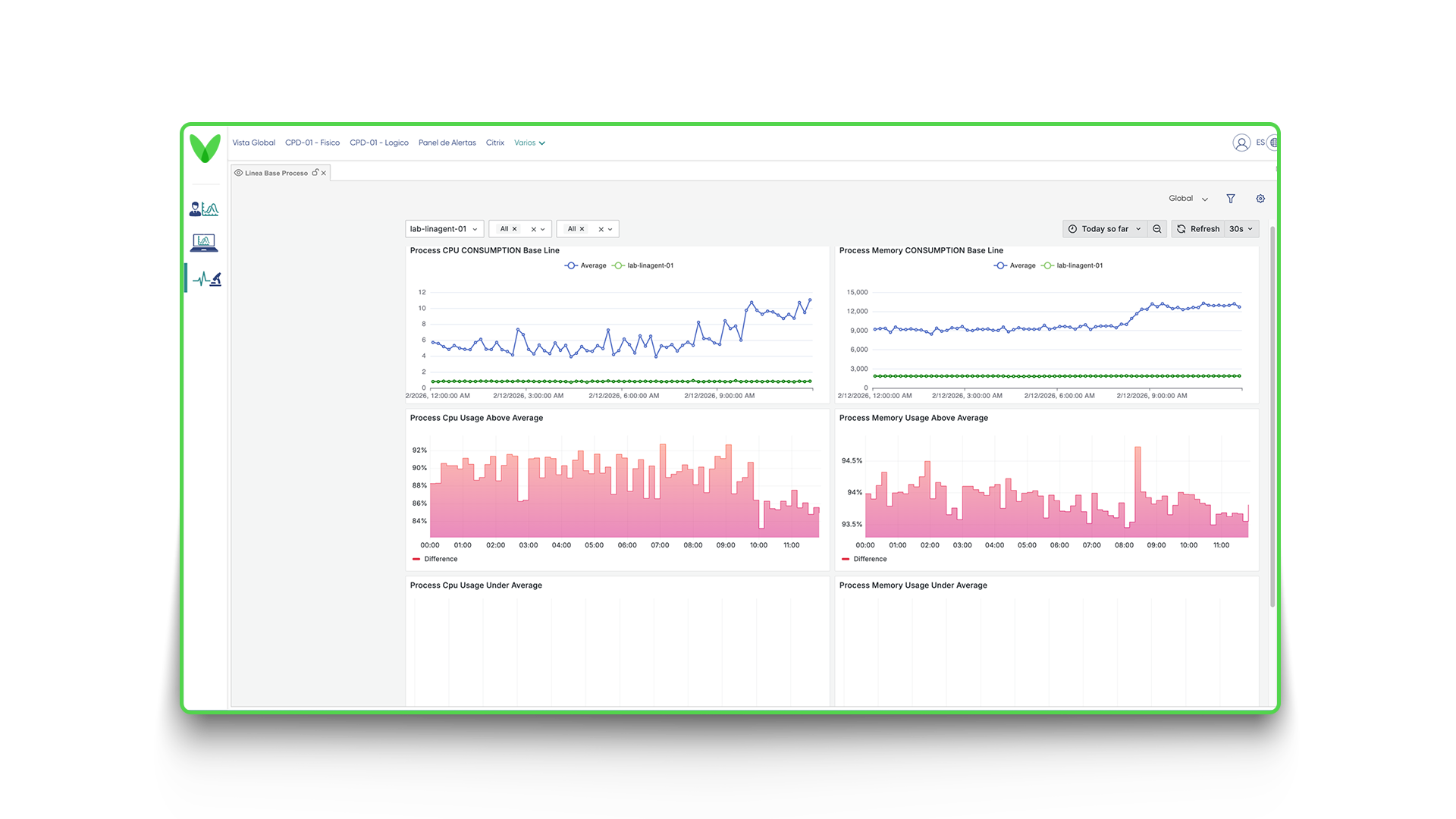The image size is (1456, 819).
Task: Remove the All tag in the second filter
Action: pyautogui.click(x=582, y=229)
